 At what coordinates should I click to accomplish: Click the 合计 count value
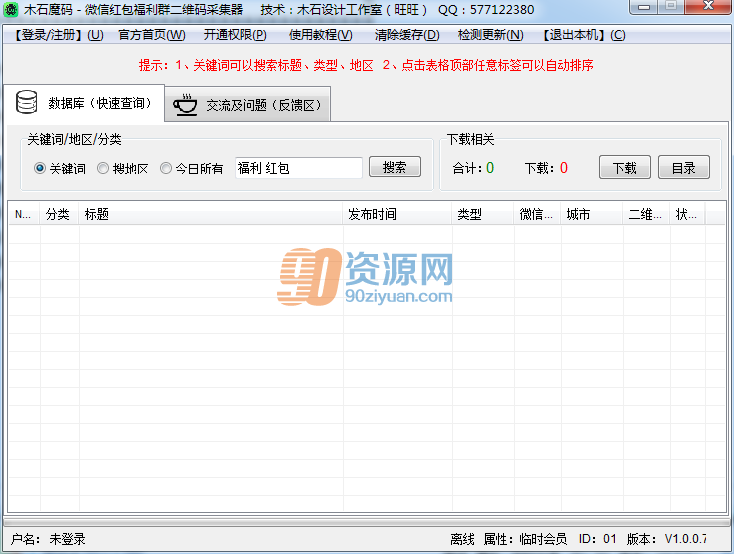tap(490, 168)
